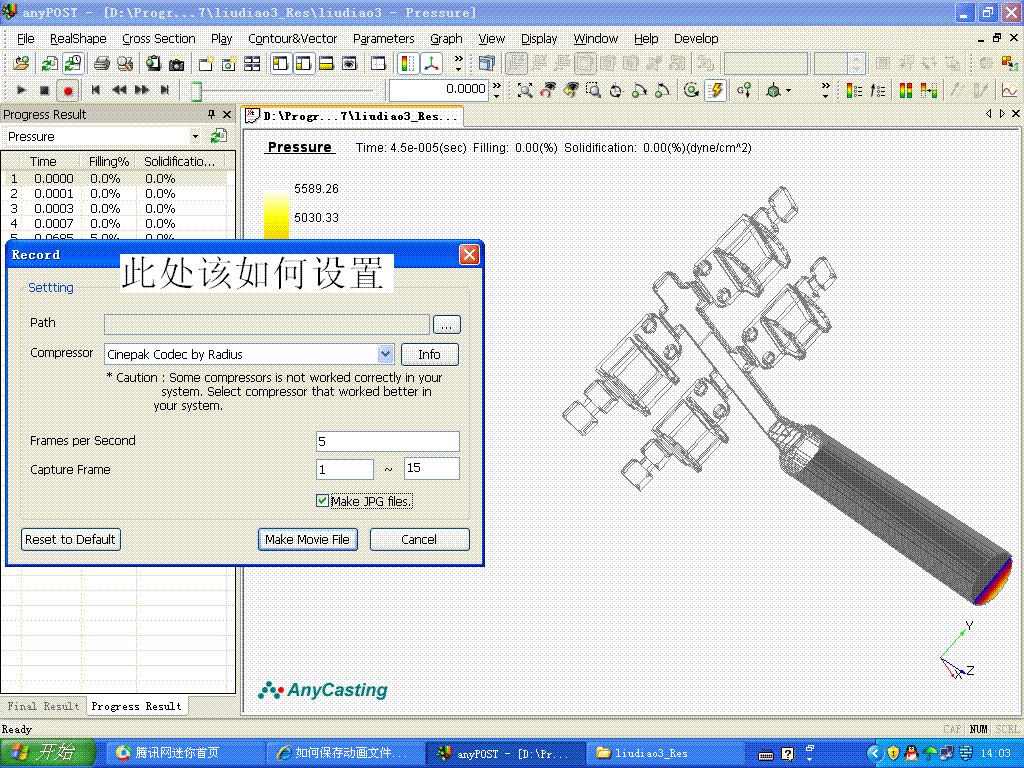Click the legend with list icon
The width and height of the screenshot is (1024, 768).
coord(854,90)
